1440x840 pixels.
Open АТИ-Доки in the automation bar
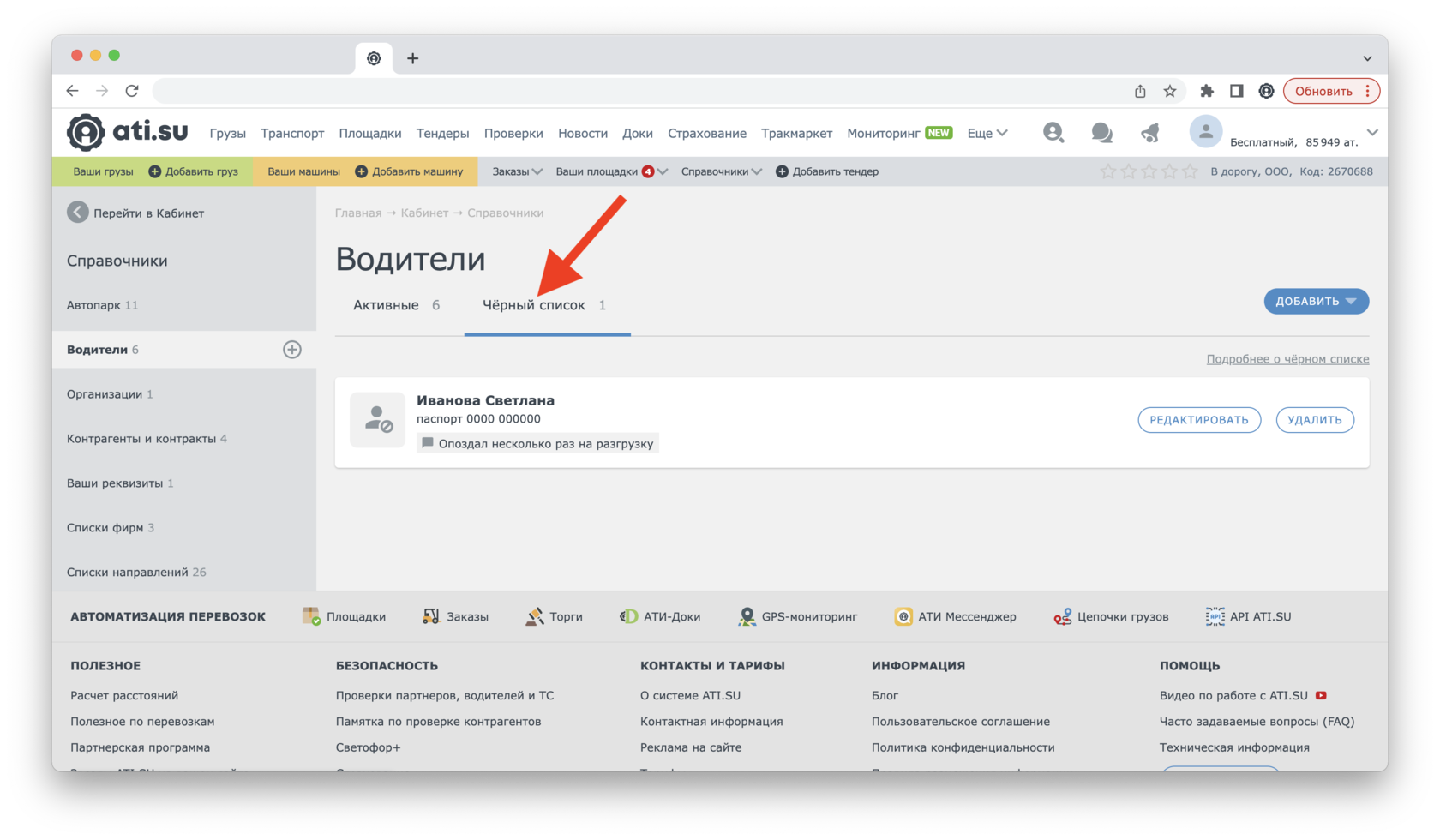[x=659, y=616]
